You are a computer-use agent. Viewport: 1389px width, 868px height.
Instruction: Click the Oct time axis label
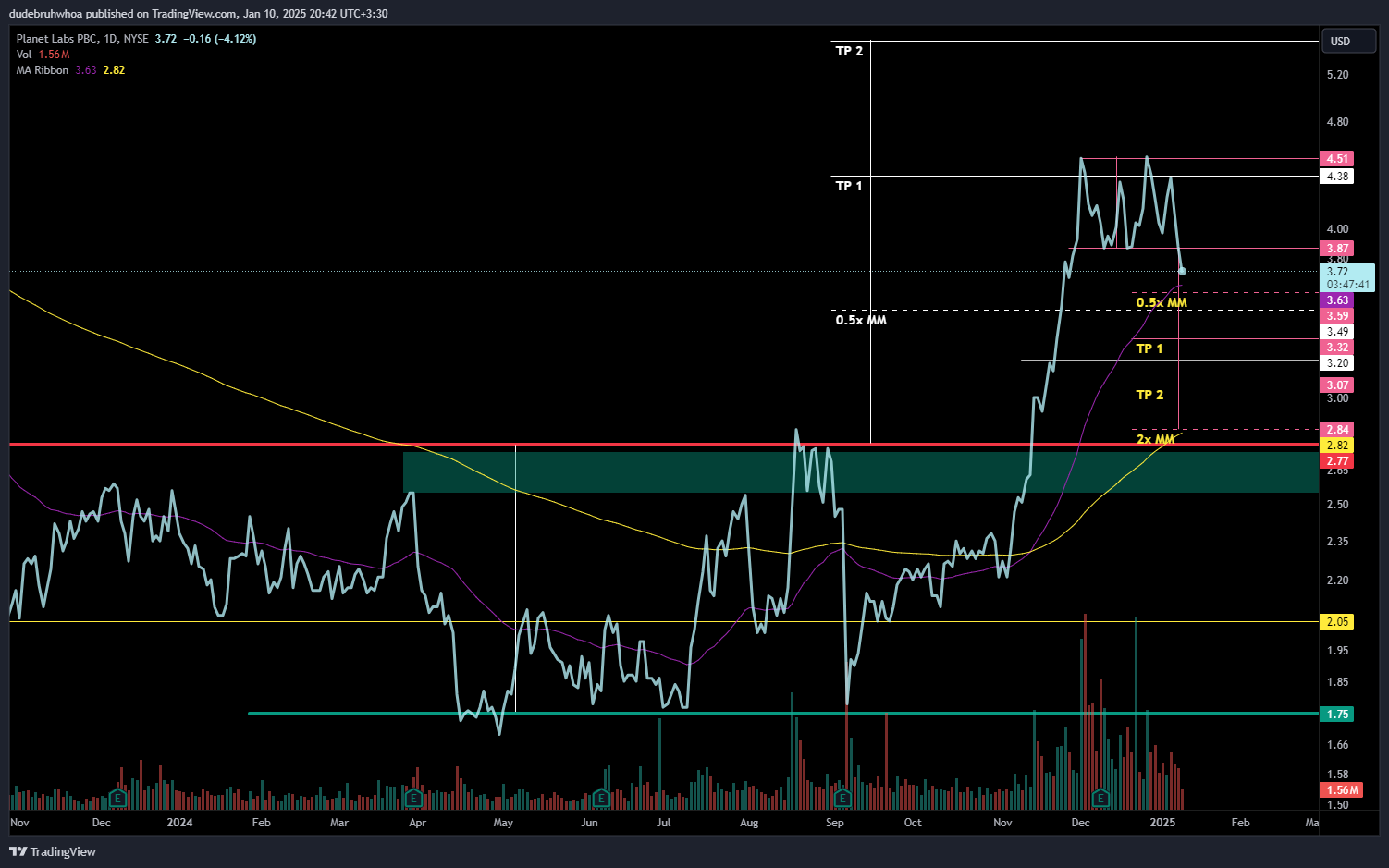coord(913,823)
